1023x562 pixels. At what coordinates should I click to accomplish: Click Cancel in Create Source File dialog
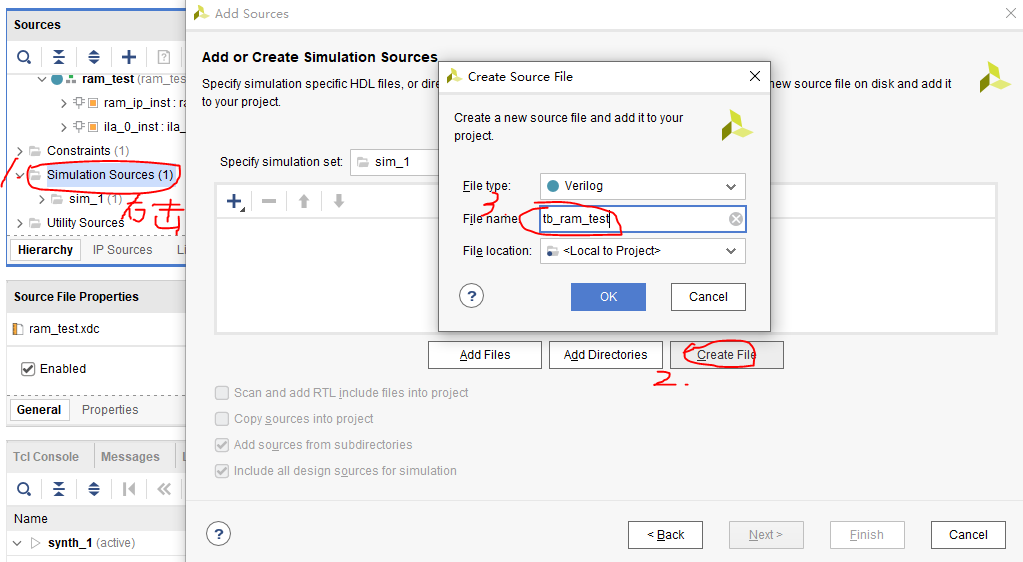click(x=708, y=297)
